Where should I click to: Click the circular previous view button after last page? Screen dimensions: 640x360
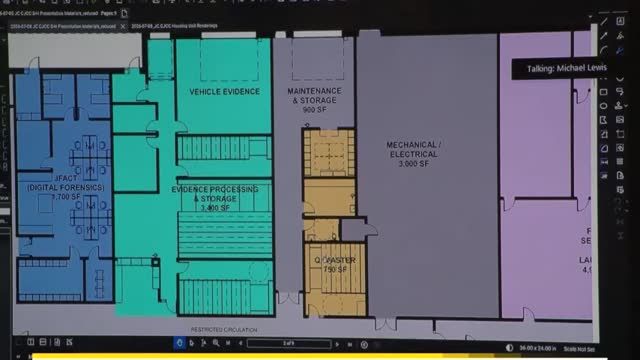click(x=364, y=345)
